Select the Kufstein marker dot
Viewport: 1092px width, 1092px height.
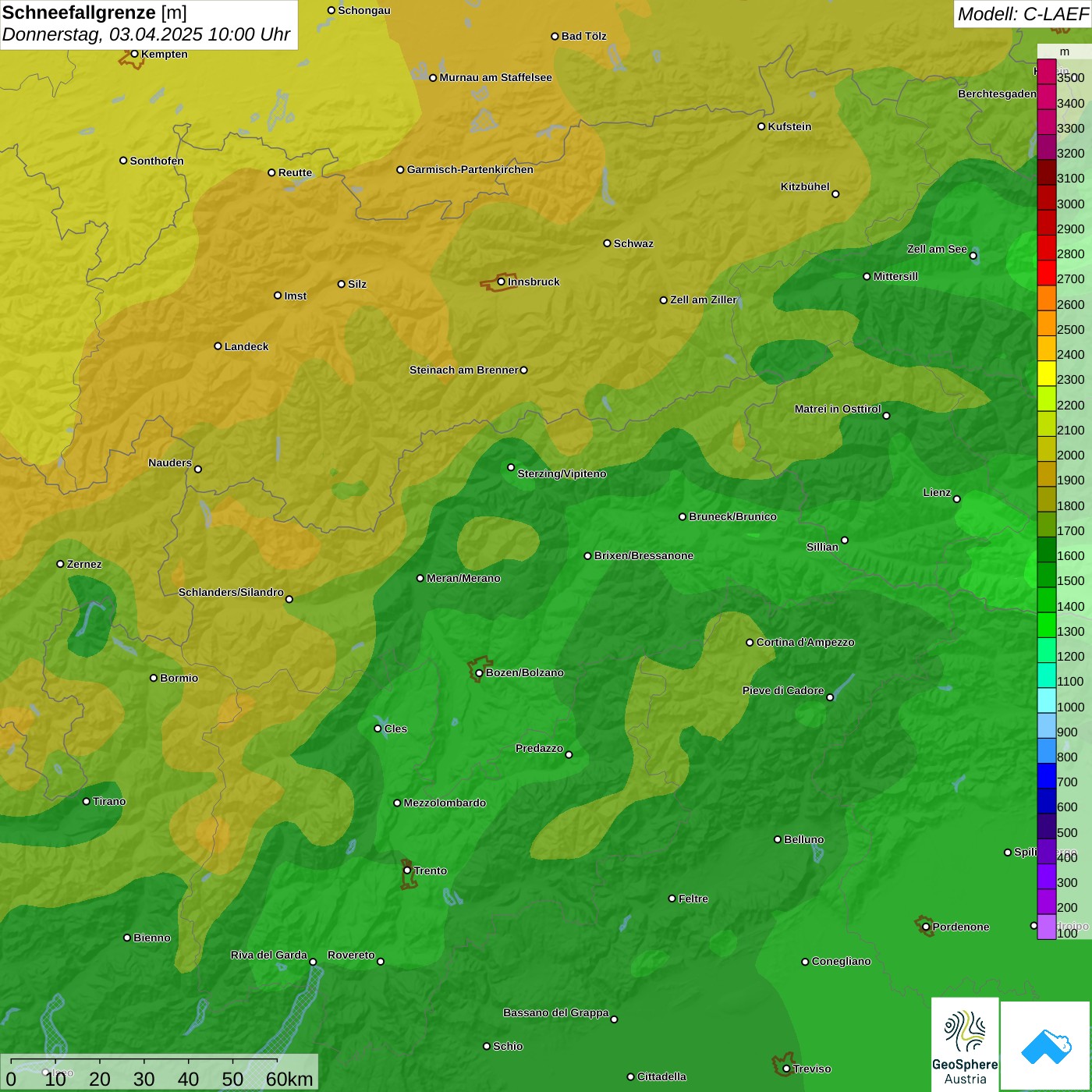[761, 126]
